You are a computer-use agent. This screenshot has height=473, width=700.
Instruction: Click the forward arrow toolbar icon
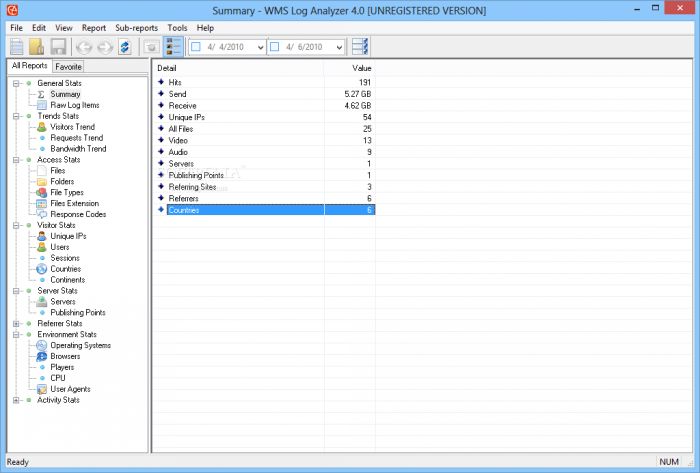104,47
